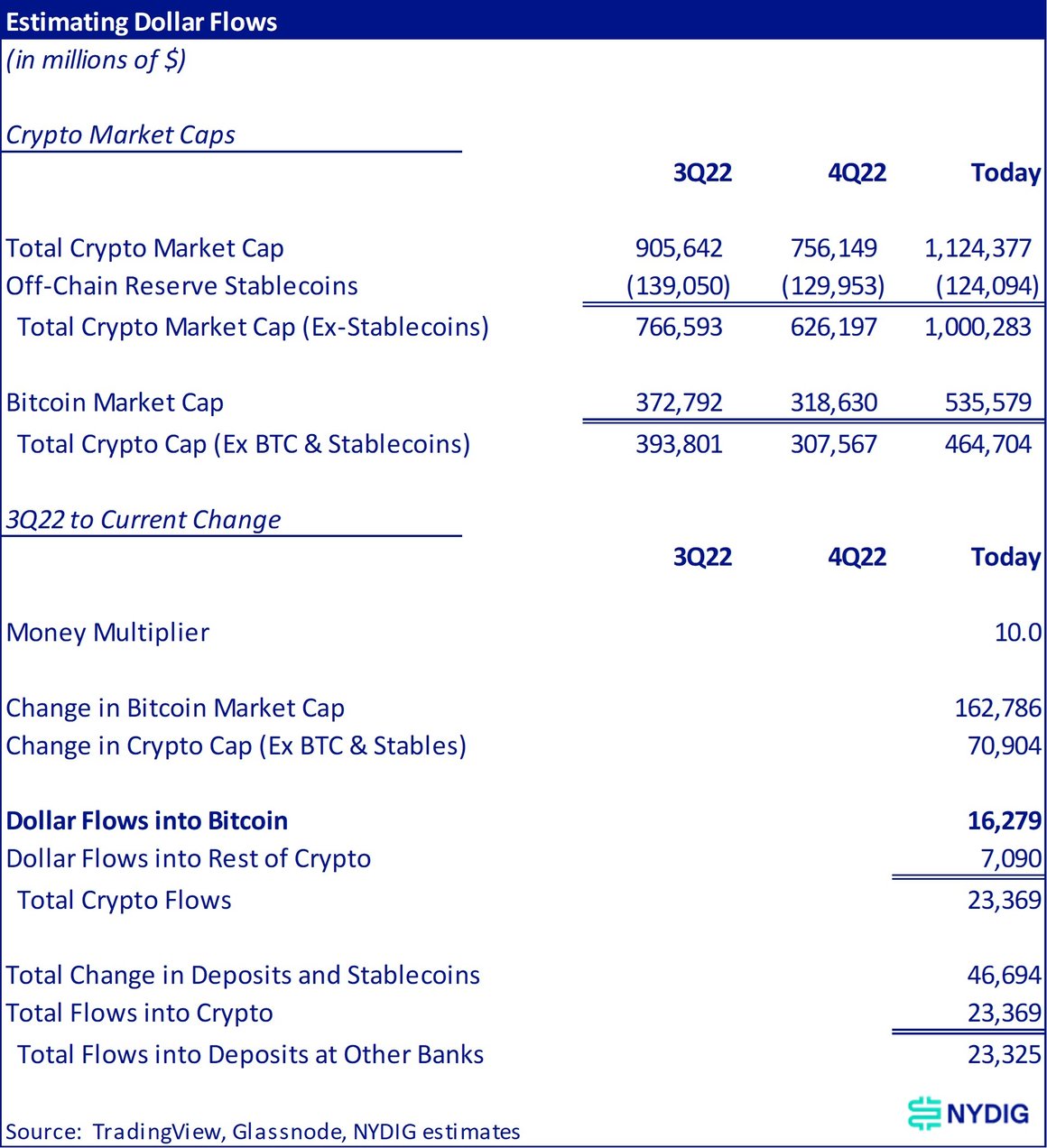
Task: Click the source attribution text at bottom
Action: [263, 1132]
